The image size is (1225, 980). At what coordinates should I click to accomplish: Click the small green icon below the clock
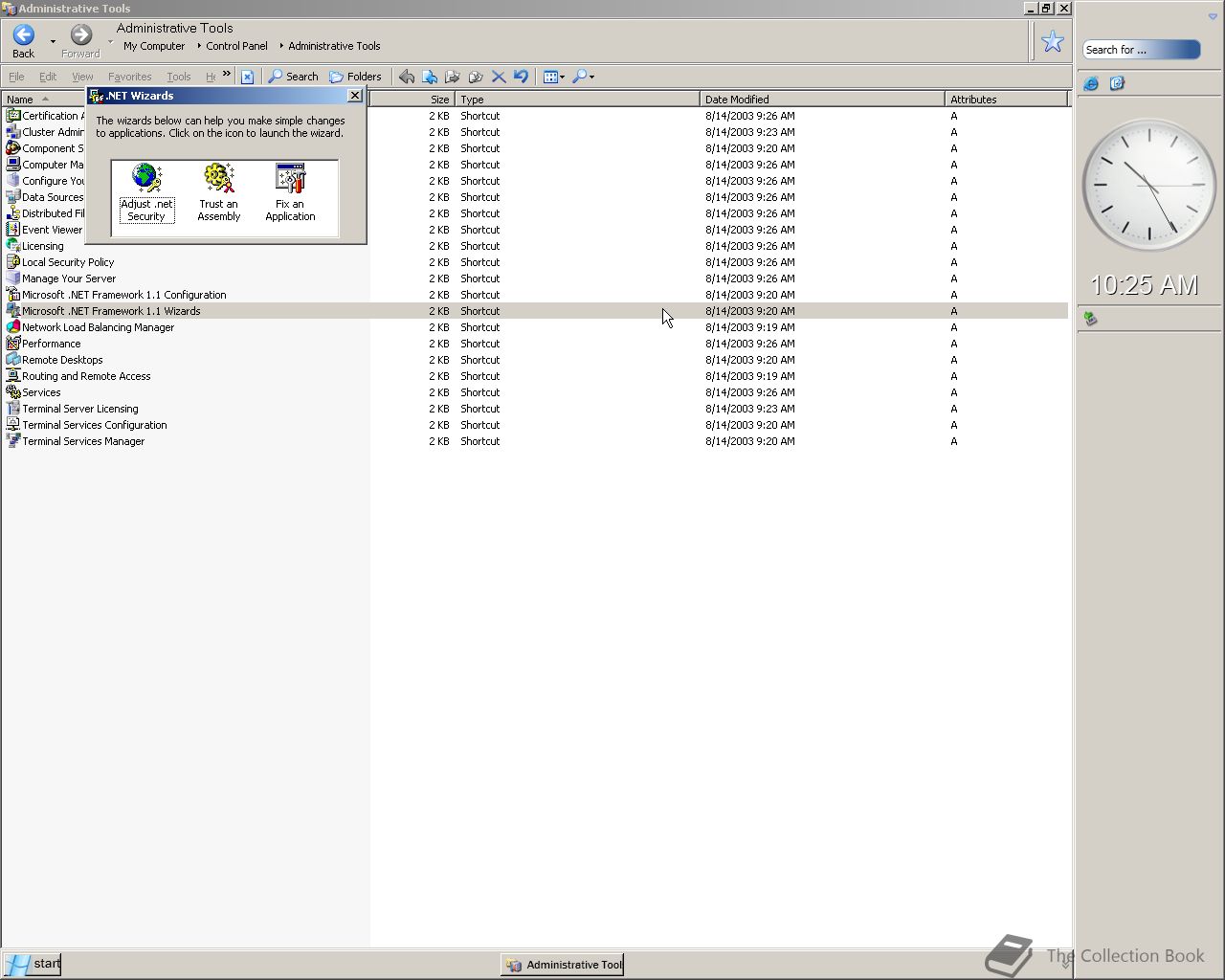[1090, 319]
